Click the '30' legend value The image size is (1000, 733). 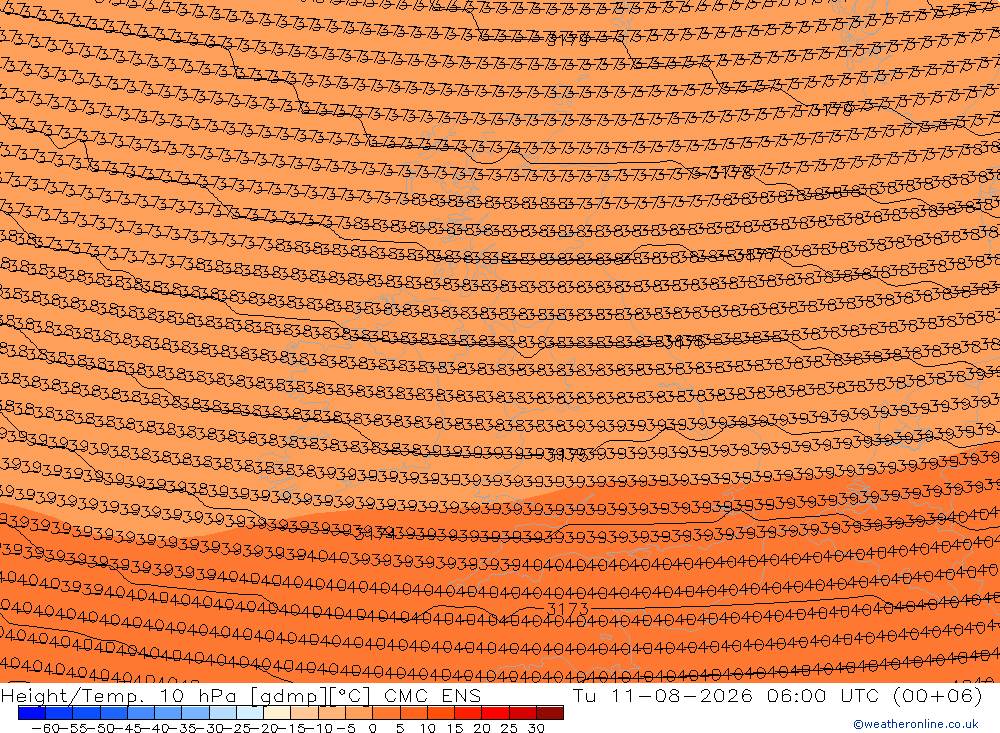tap(536, 727)
